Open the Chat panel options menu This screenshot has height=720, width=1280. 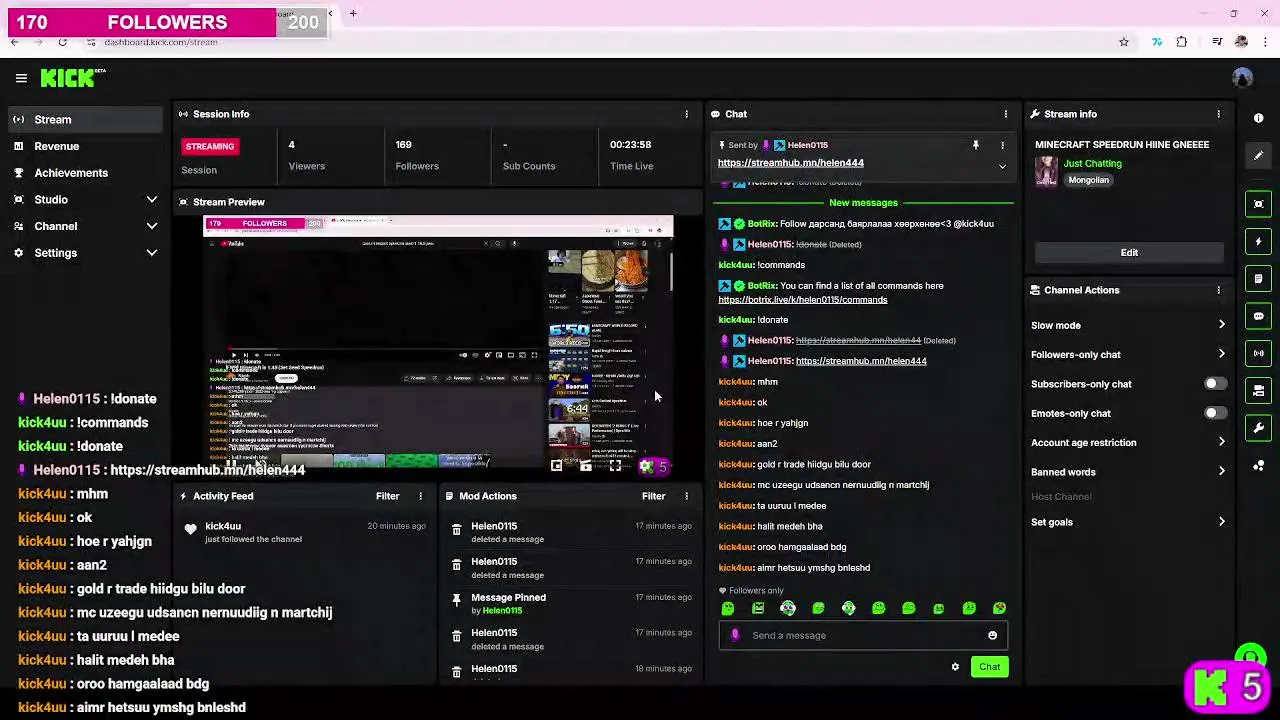(x=1006, y=114)
